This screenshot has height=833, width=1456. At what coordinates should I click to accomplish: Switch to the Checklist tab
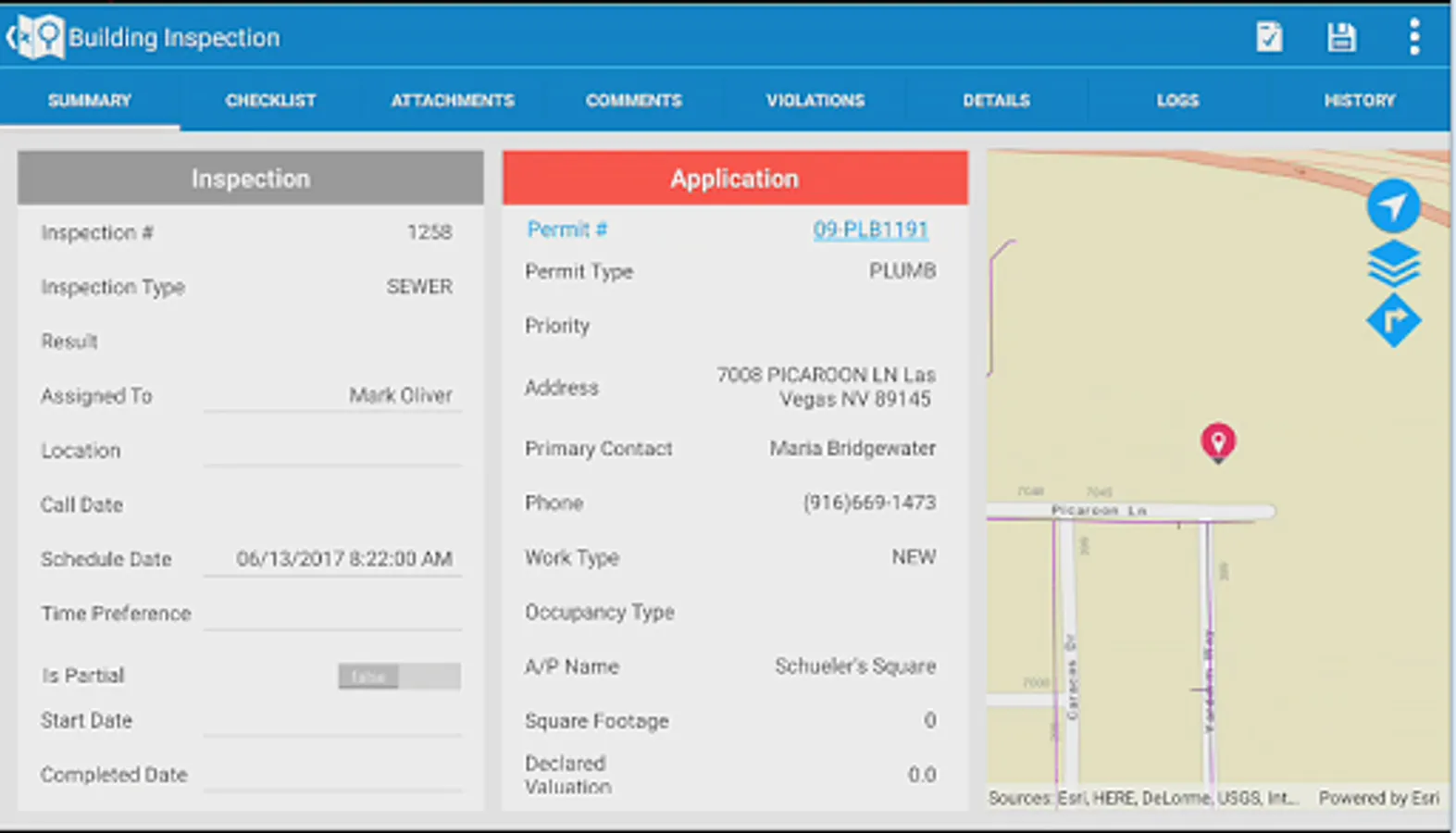[x=270, y=100]
